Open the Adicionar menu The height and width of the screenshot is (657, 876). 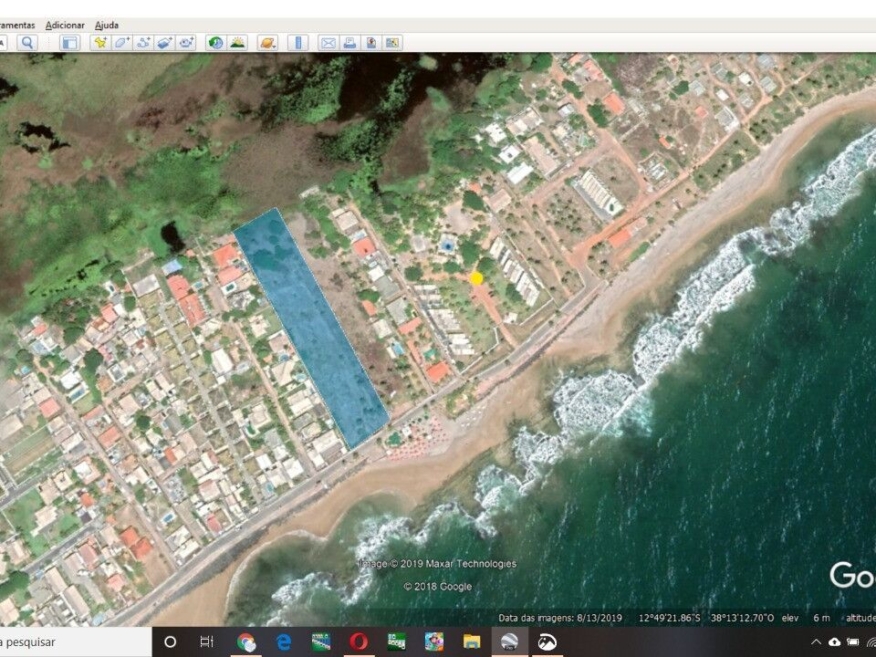[65, 25]
